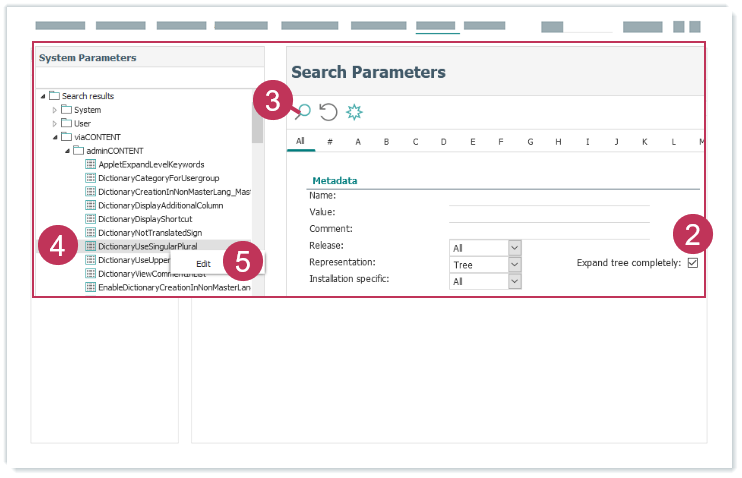
Task: Click the User folder icon
Action: point(66,123)
